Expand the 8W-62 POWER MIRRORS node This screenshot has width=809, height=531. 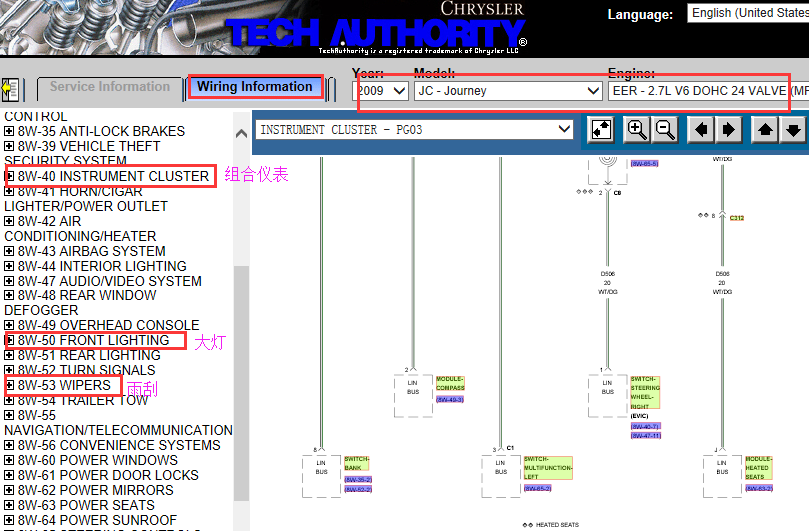click(x=9, y=490)
